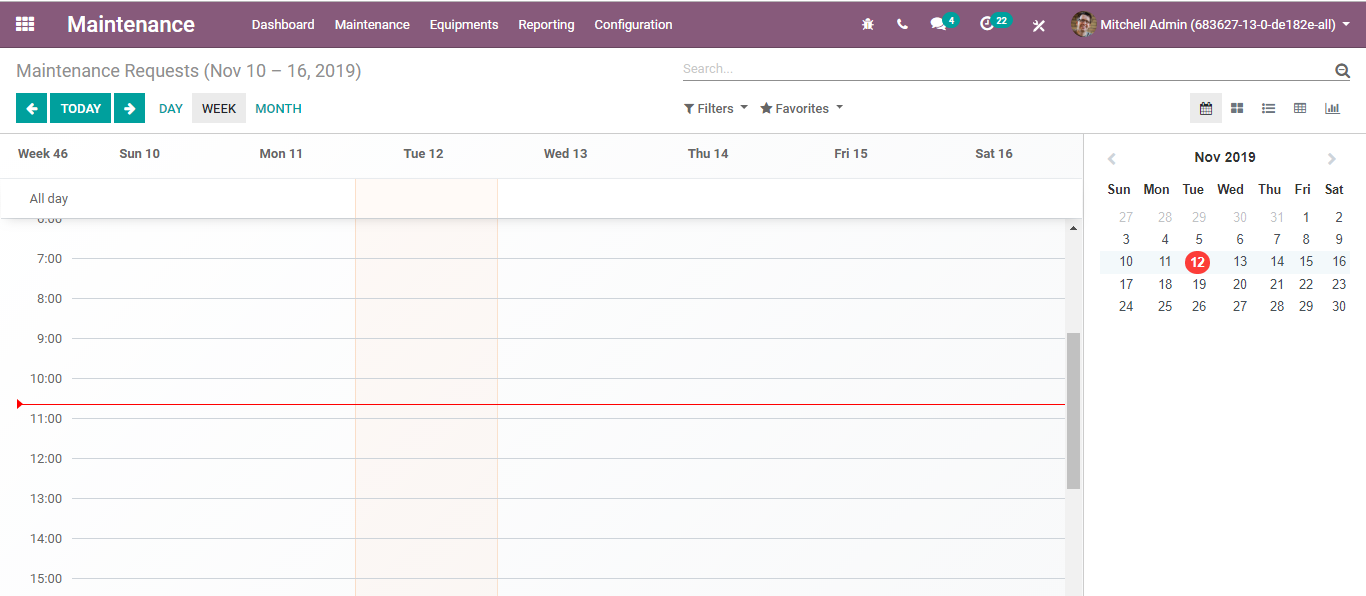Viewport: 1366px width, 596px height.
Task: Select Wed 13 column header
Action: (x=565, y=153)
